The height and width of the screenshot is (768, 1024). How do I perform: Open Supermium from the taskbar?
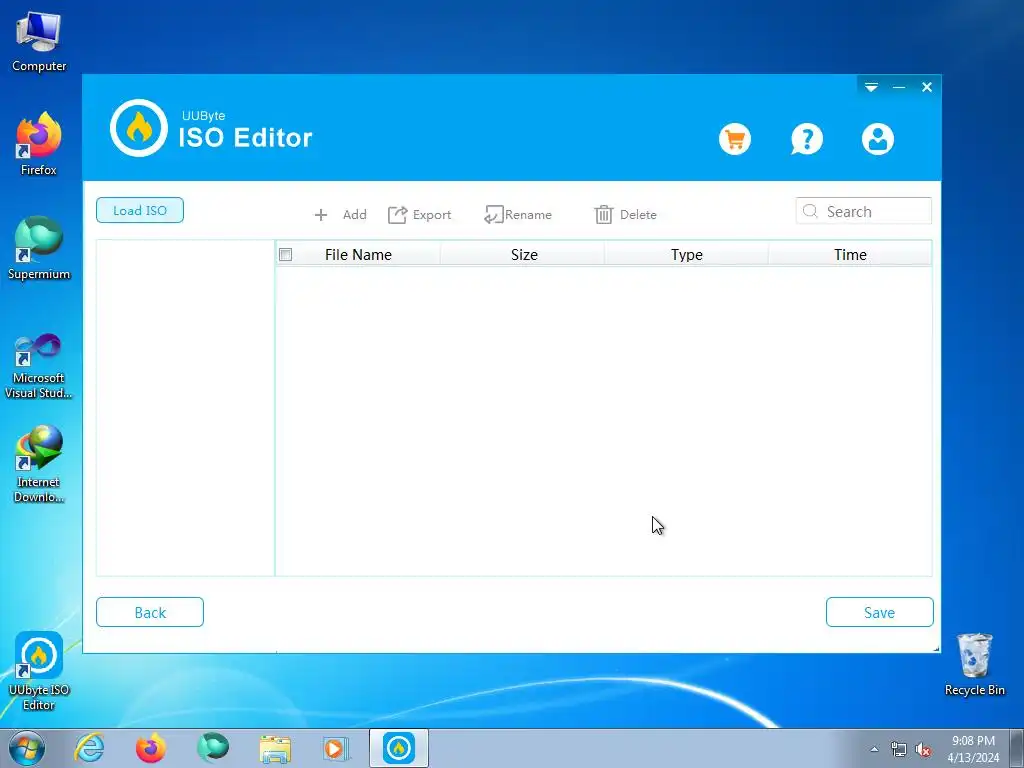(x=213, y=748)
